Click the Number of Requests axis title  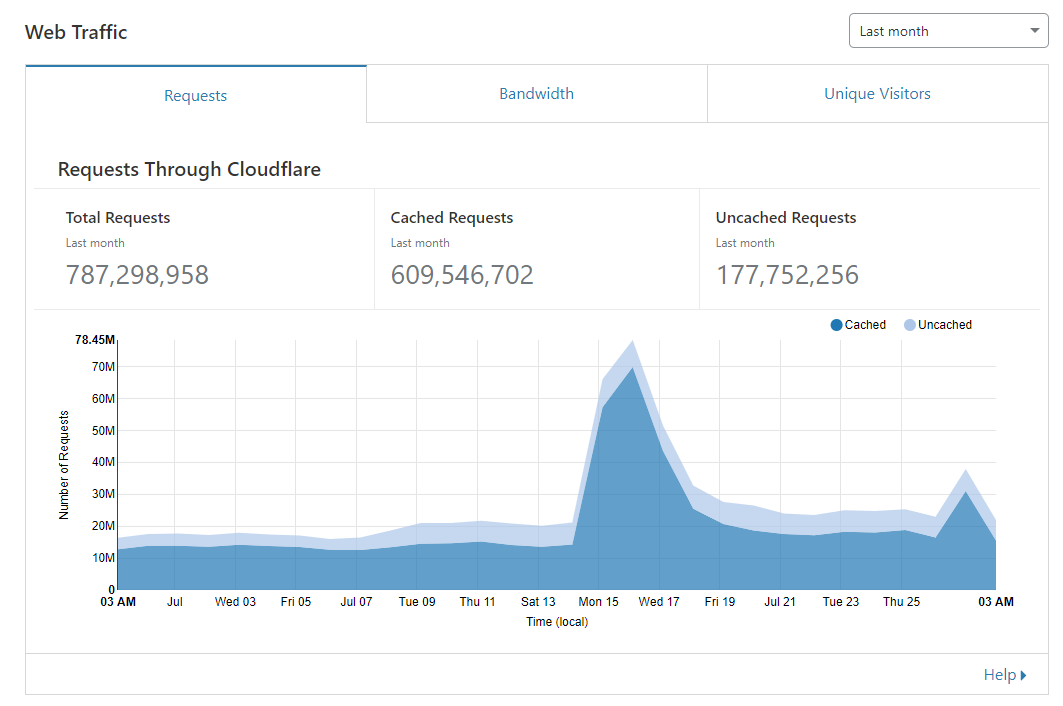[x=64, y=465]
